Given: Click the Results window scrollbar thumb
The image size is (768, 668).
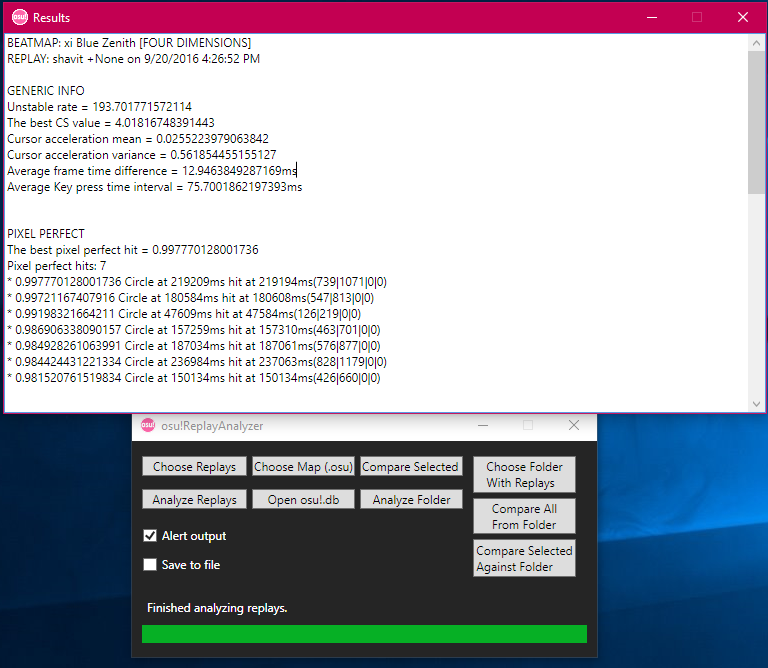Looking at the screenshot, I should pos(756,122).
